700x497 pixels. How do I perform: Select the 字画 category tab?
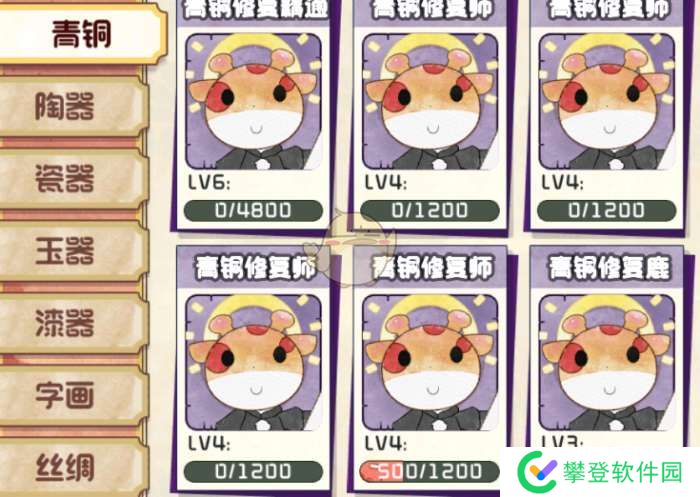(x=73, y=396)
